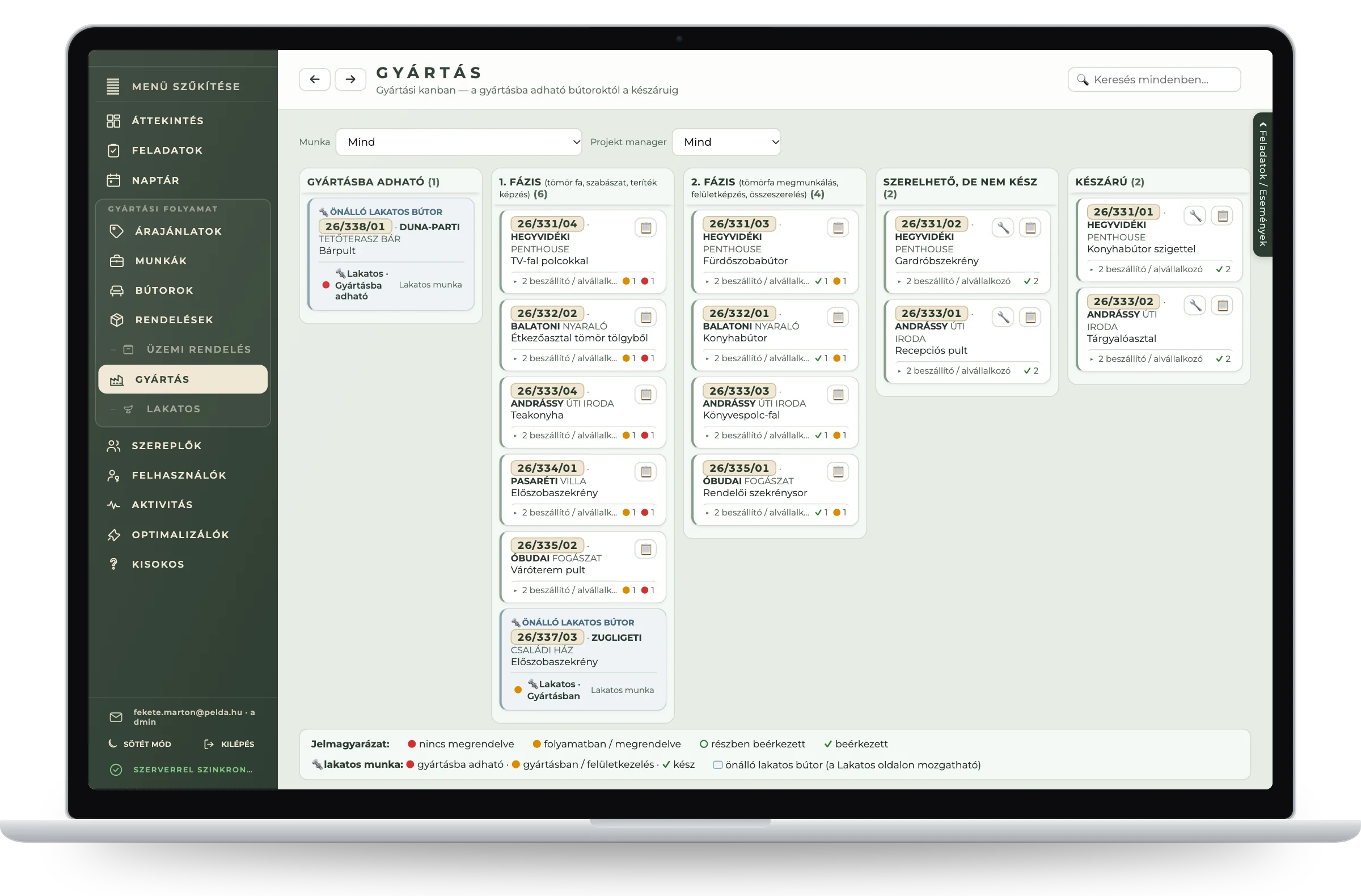Open Áttekintés in the sidebar

click(x=183, y=121)
